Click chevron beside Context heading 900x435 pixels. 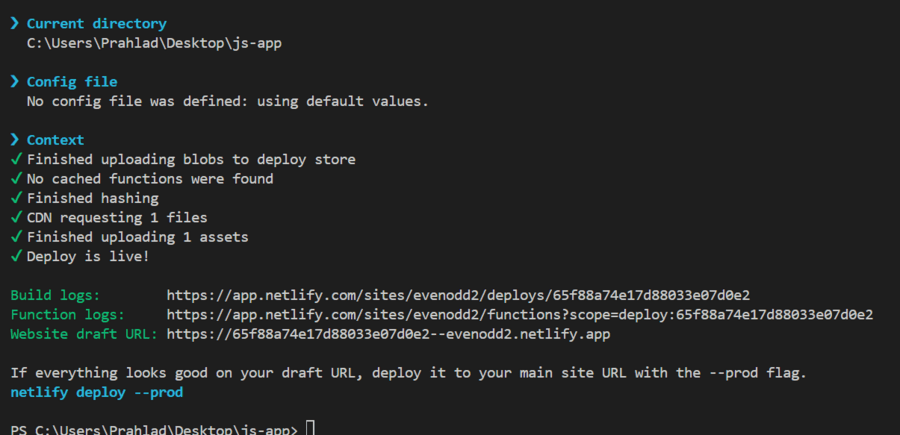(15, 140)
